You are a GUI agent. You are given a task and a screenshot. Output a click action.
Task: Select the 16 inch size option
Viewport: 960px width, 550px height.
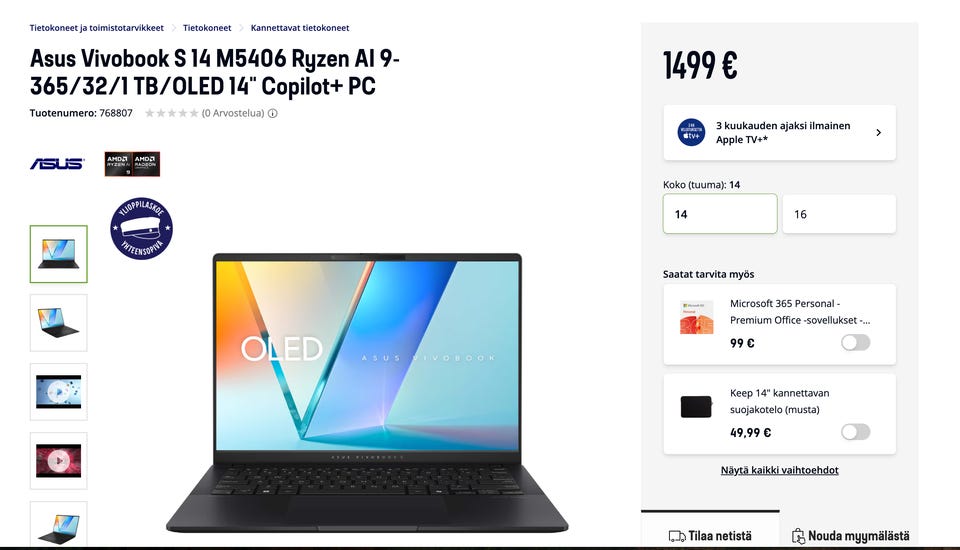point(839,214)
